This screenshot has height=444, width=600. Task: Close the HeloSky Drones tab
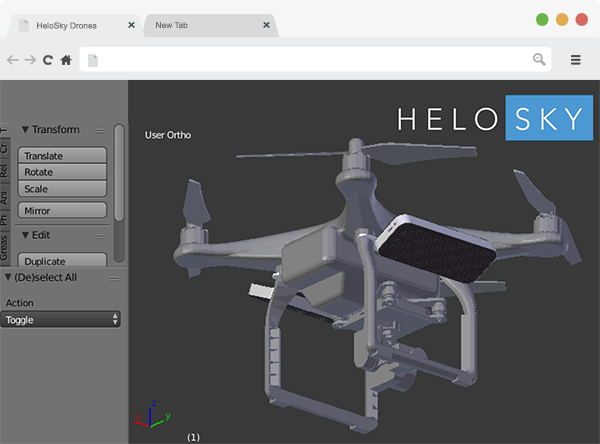point(133,24)
